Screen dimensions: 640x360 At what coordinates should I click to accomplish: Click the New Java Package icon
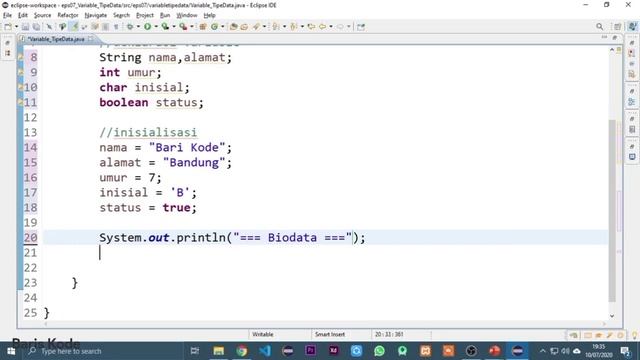pyautogui.click(x=203, y=27)
